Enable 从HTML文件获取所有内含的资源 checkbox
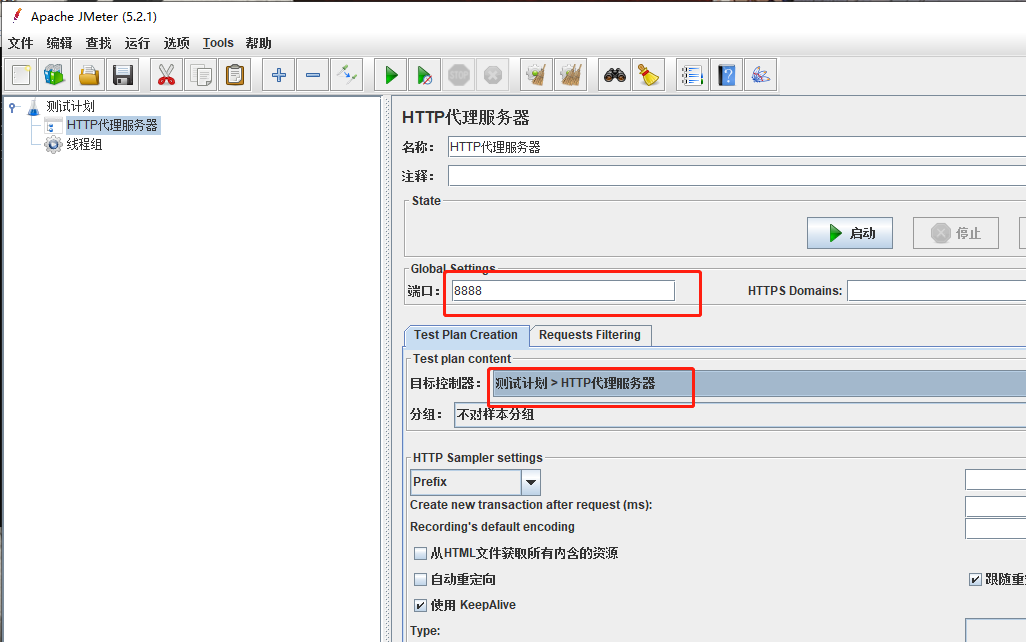The image size is (1026, 642). point(421,554)
